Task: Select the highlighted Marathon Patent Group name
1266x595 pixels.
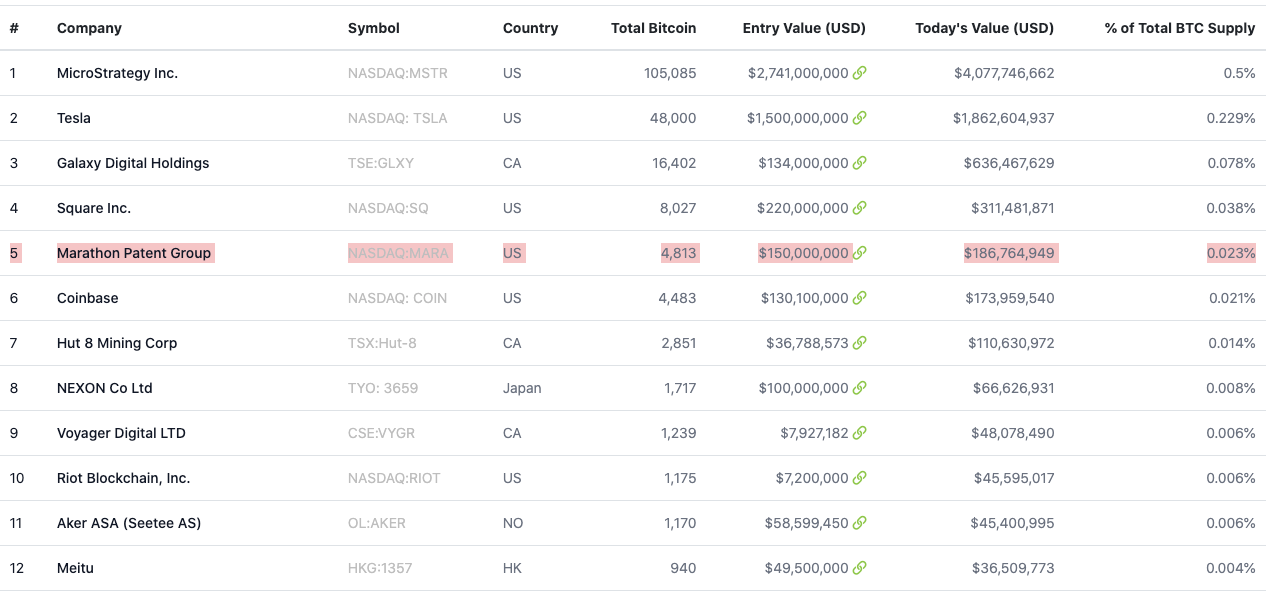Action: [134, 253]
